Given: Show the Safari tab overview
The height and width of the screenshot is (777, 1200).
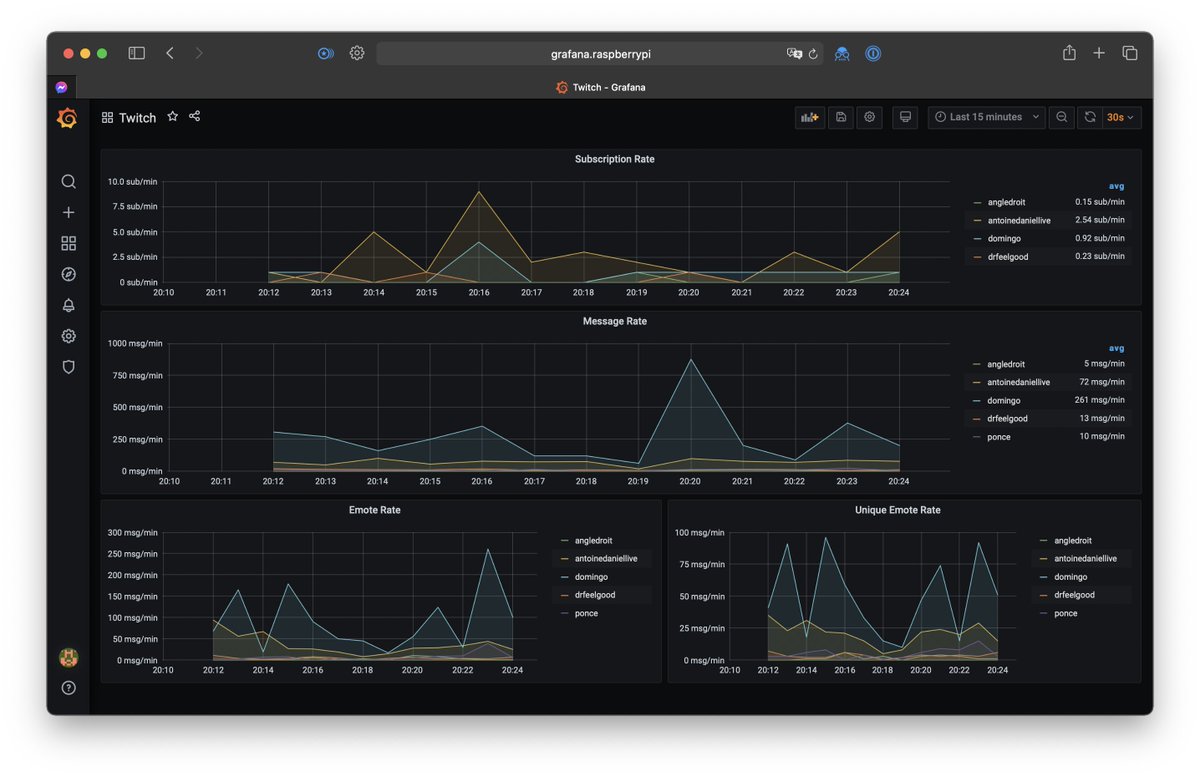Looking at the screenshot, I should pyautogui.click(x=1130, y=53).
